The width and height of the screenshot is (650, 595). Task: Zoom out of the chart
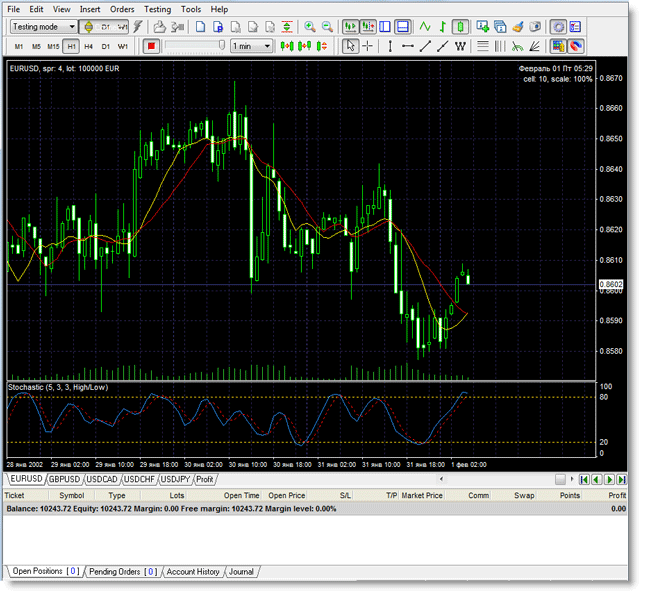pos(327,27)
